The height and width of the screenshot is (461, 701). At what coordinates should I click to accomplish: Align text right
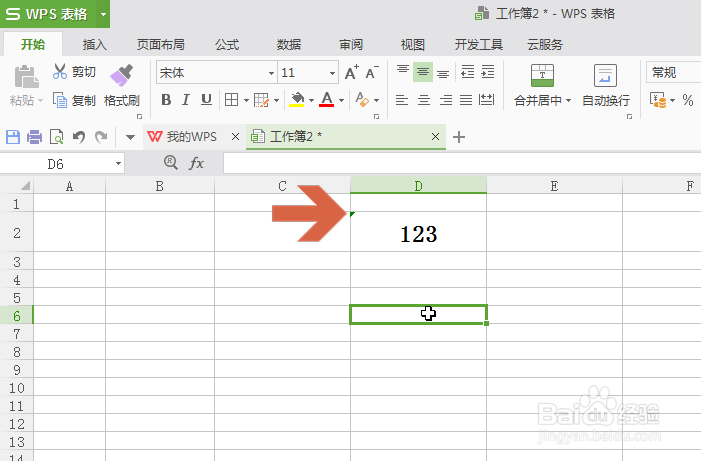click(x=445, y=100)
